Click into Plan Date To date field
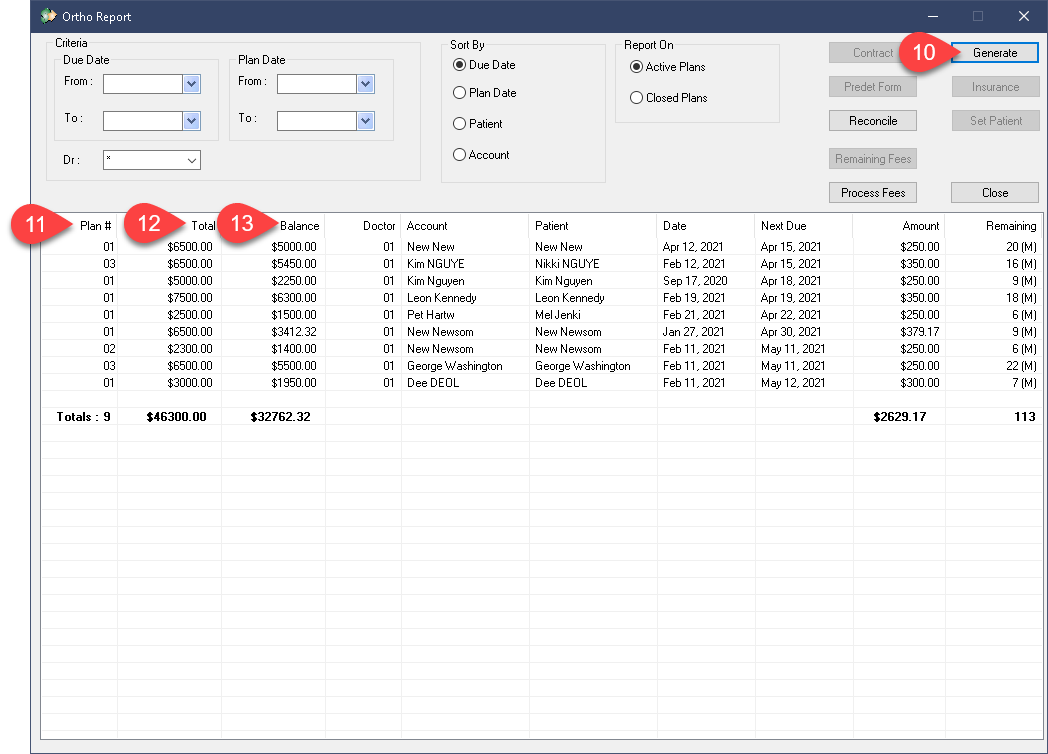 317,121
